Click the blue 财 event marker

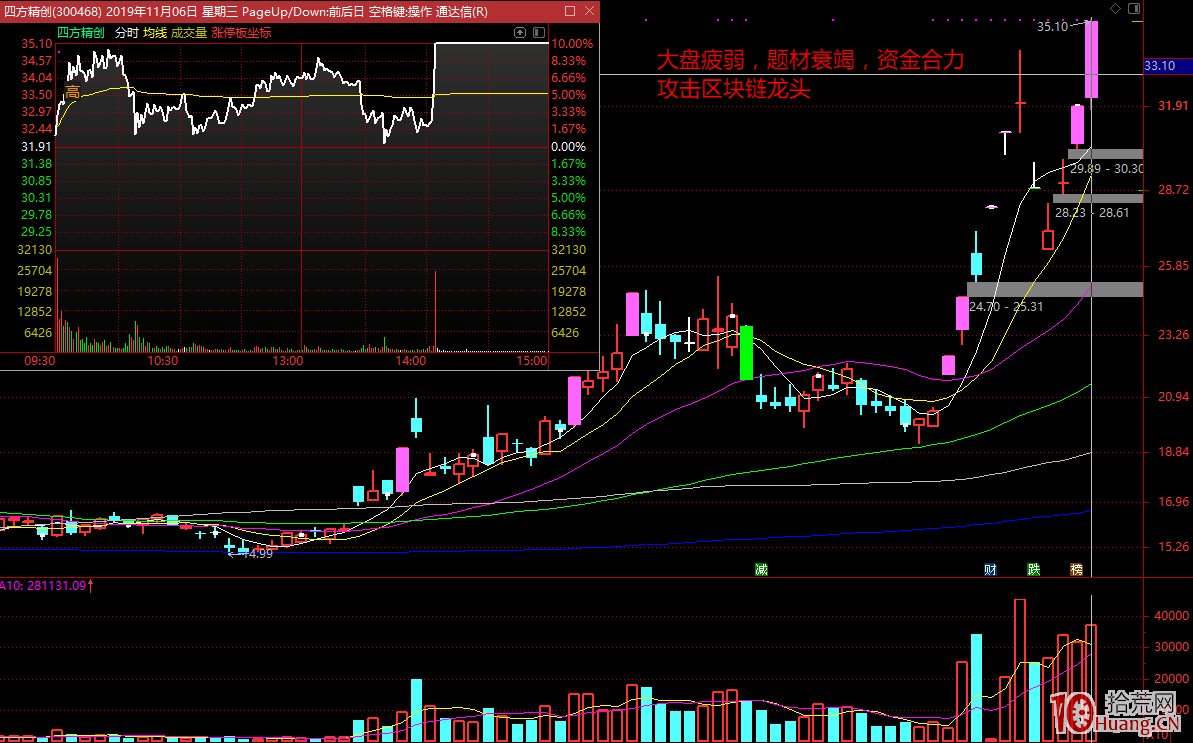(x=990, y=570)
